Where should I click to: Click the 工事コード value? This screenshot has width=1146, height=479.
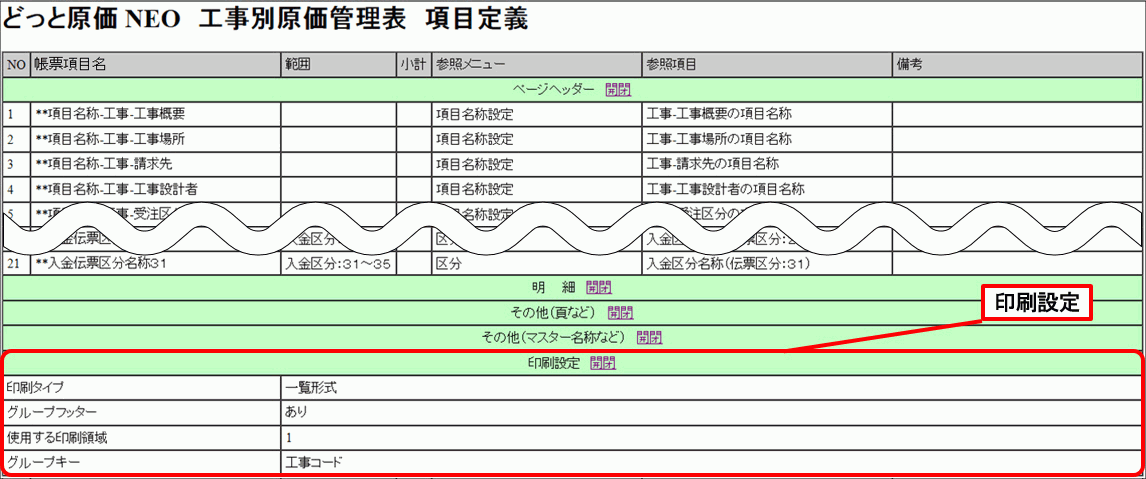pyautogui.click(x=314, y=462)
